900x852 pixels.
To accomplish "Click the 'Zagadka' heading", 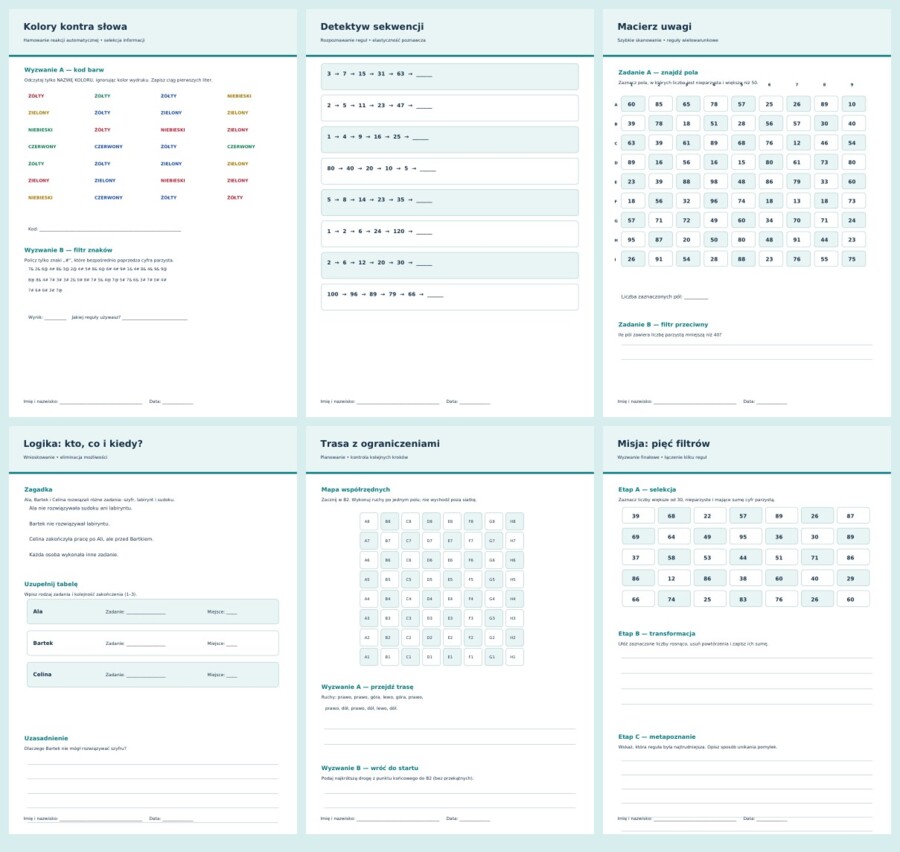I will (x=38, y=490).
